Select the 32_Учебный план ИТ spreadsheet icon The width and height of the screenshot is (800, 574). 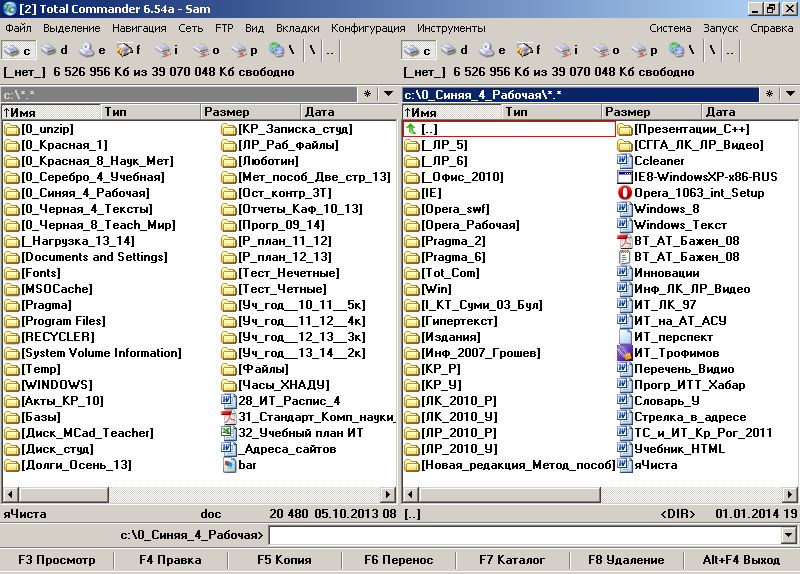pyautogui.click(x=228, y=433)
